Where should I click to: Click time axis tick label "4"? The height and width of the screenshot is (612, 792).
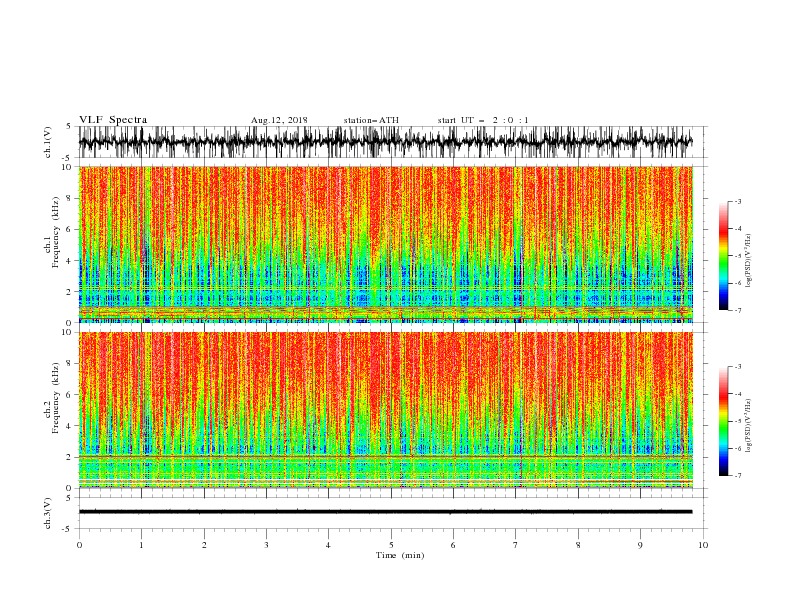click(x=328, y=545)
